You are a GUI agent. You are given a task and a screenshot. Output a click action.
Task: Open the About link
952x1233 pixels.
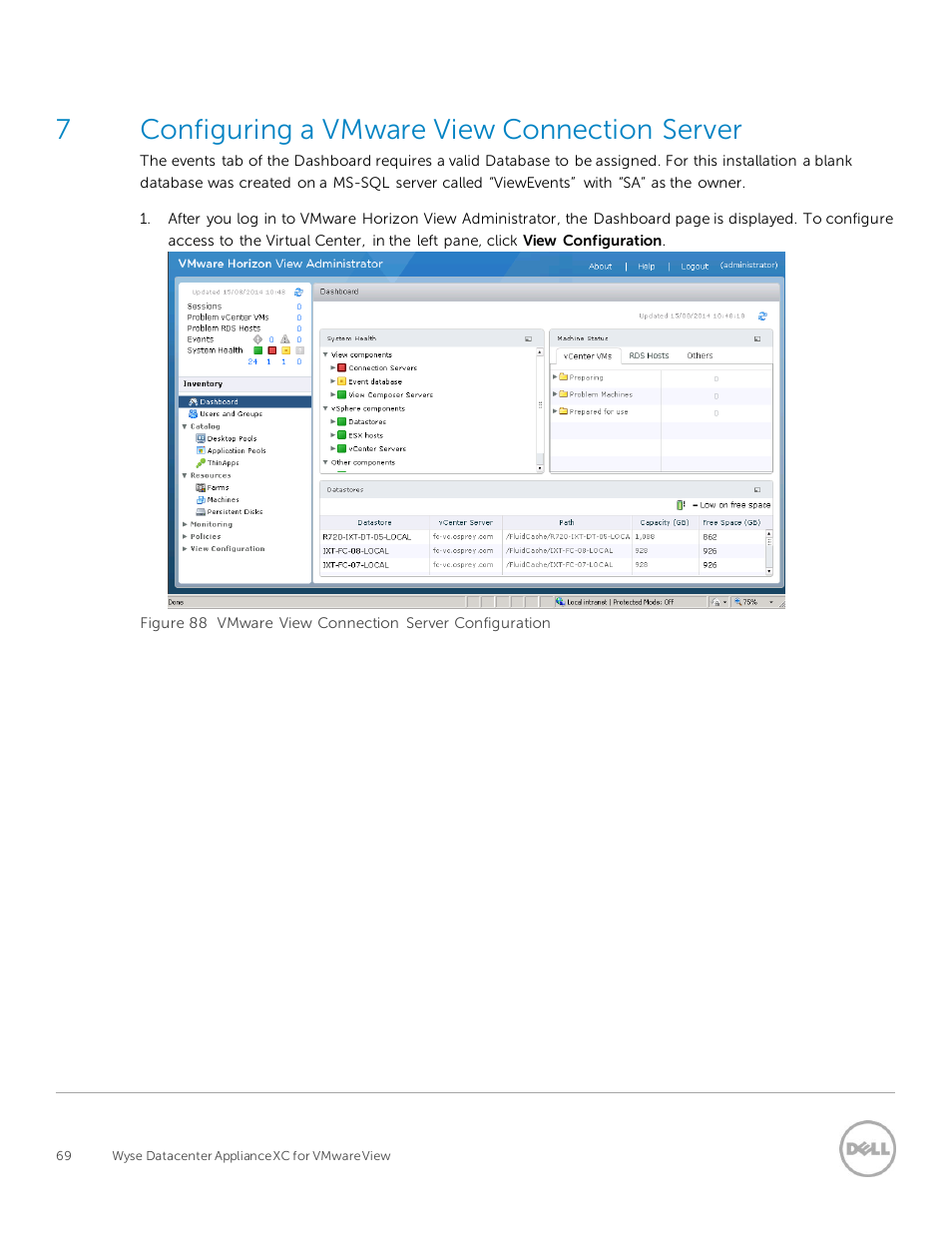click(x=600, y=267)
